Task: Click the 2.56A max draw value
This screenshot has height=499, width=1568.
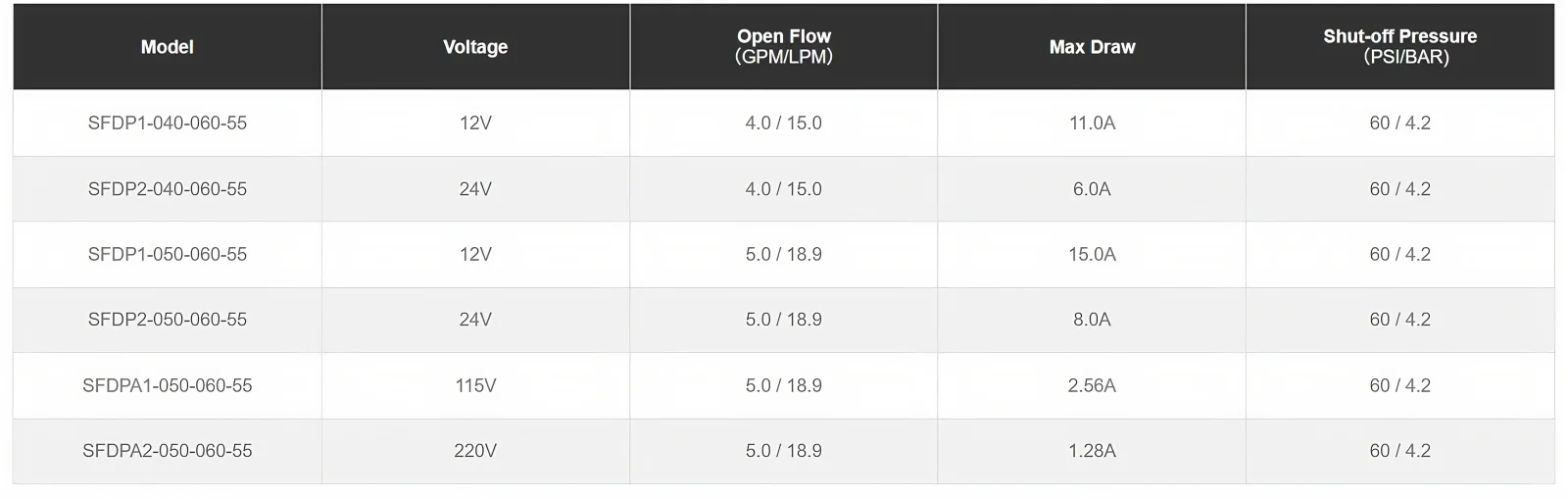Action: [1092, 385]
